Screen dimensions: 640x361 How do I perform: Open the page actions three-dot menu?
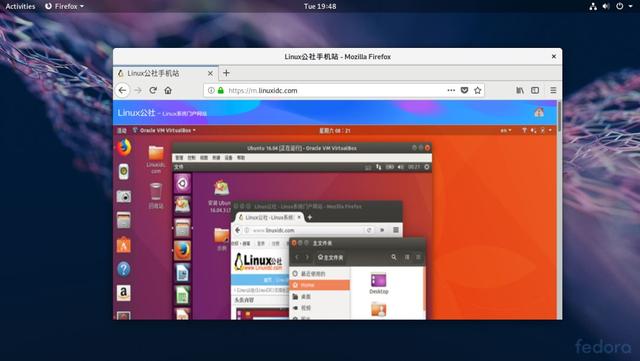click(x=451, y=90)
